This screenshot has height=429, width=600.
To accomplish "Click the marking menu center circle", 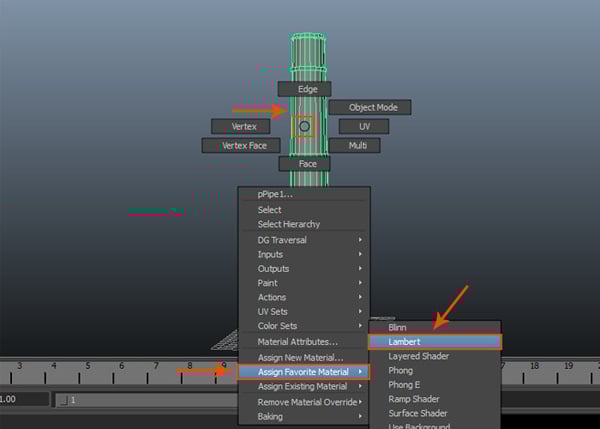I will [x=305, y=126].
